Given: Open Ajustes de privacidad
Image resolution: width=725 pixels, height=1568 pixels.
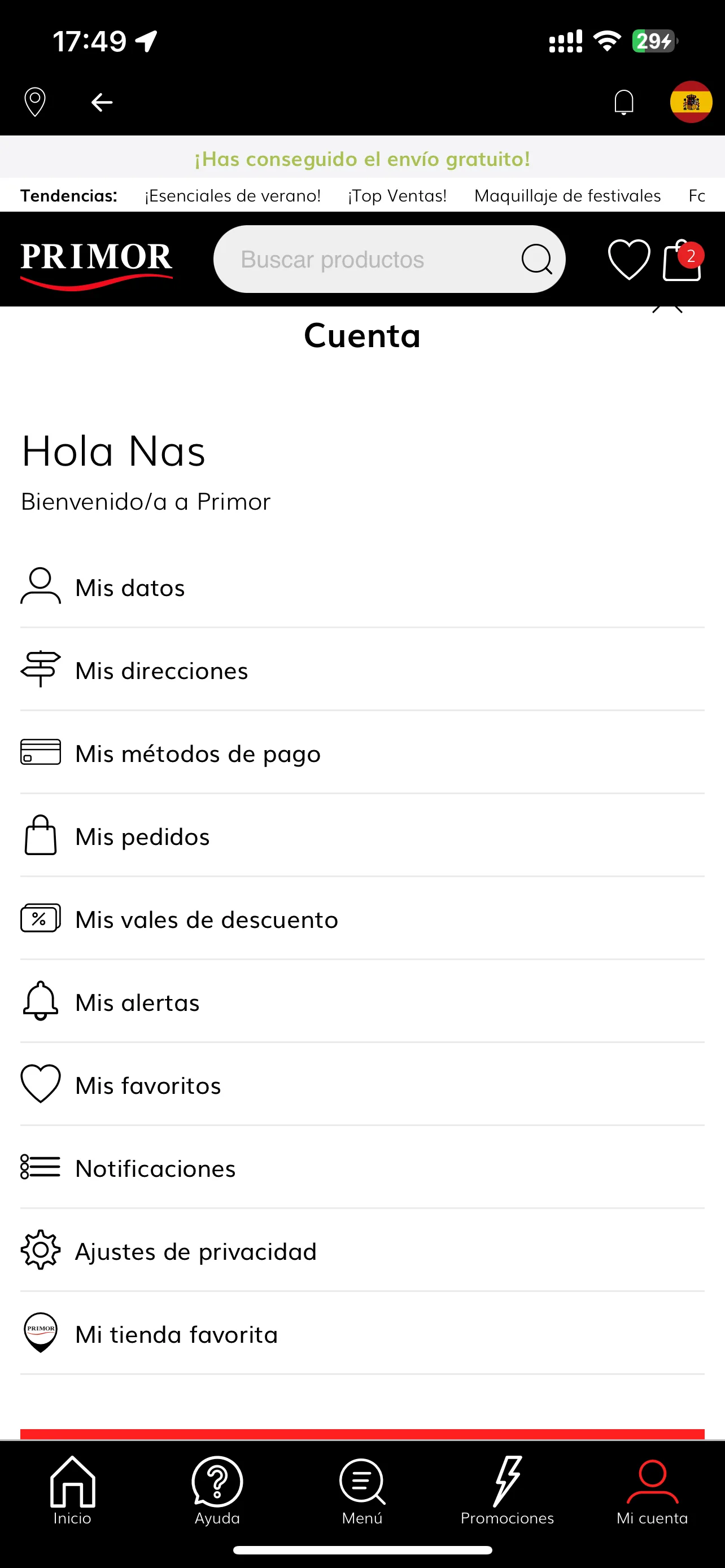Looking at the screenshot, I should (x=362, y=1251).
